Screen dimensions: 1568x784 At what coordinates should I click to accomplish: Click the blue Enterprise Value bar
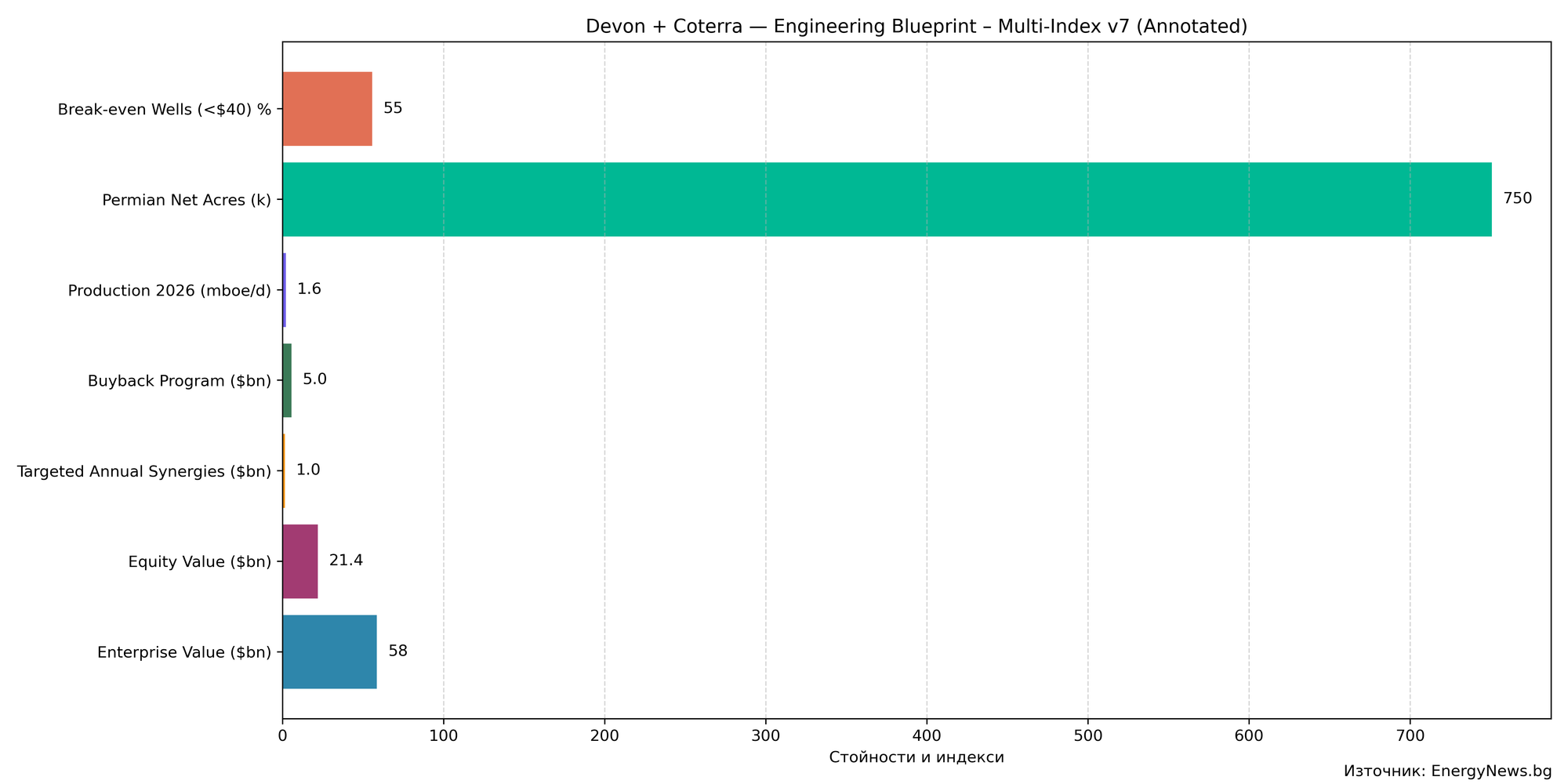pos(329,652)
